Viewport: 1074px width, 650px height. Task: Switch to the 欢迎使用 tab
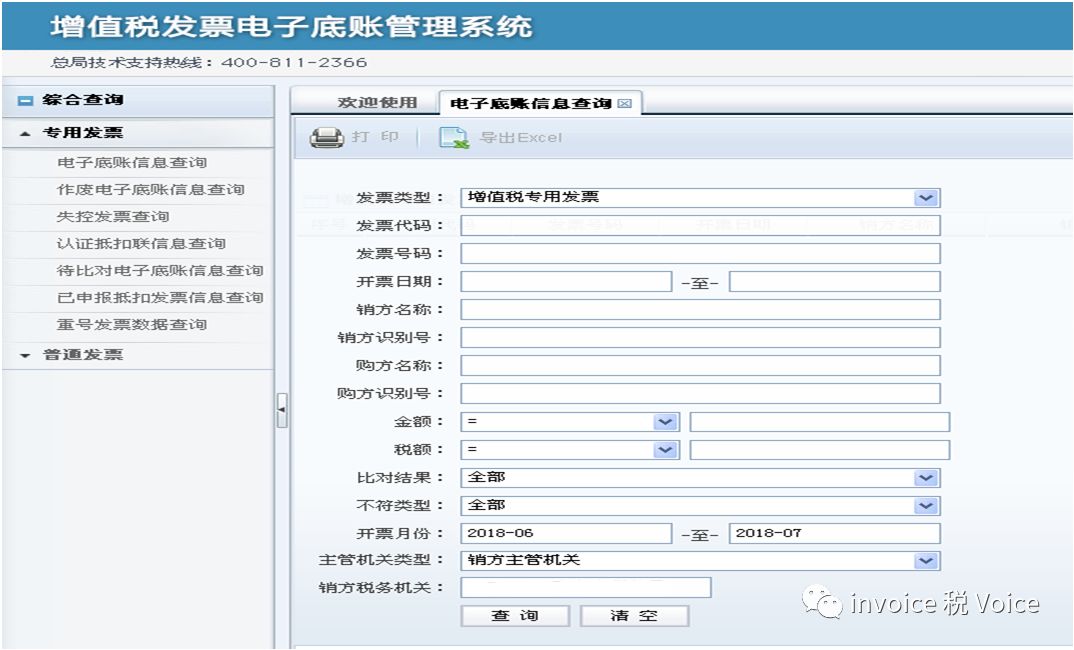click(x=377, y=103)
